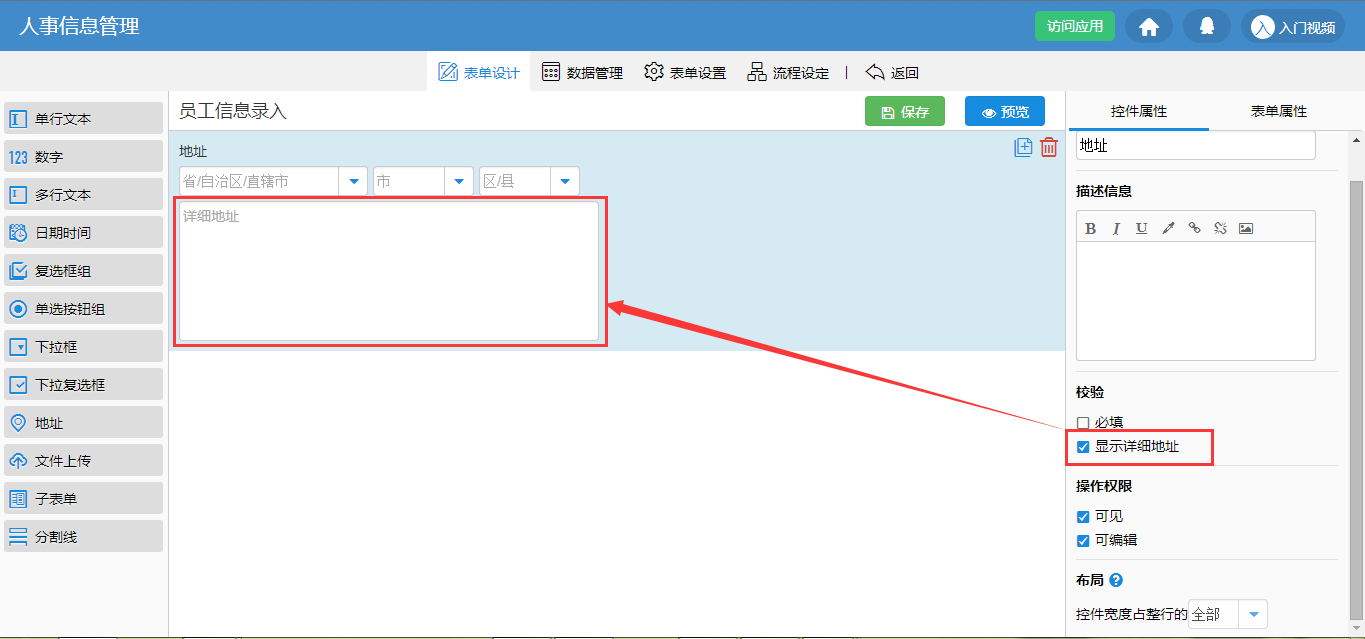Screen dimensions: 1365x639
Task: Switch to 表单设计 tab
Action: tap(480, 72)
